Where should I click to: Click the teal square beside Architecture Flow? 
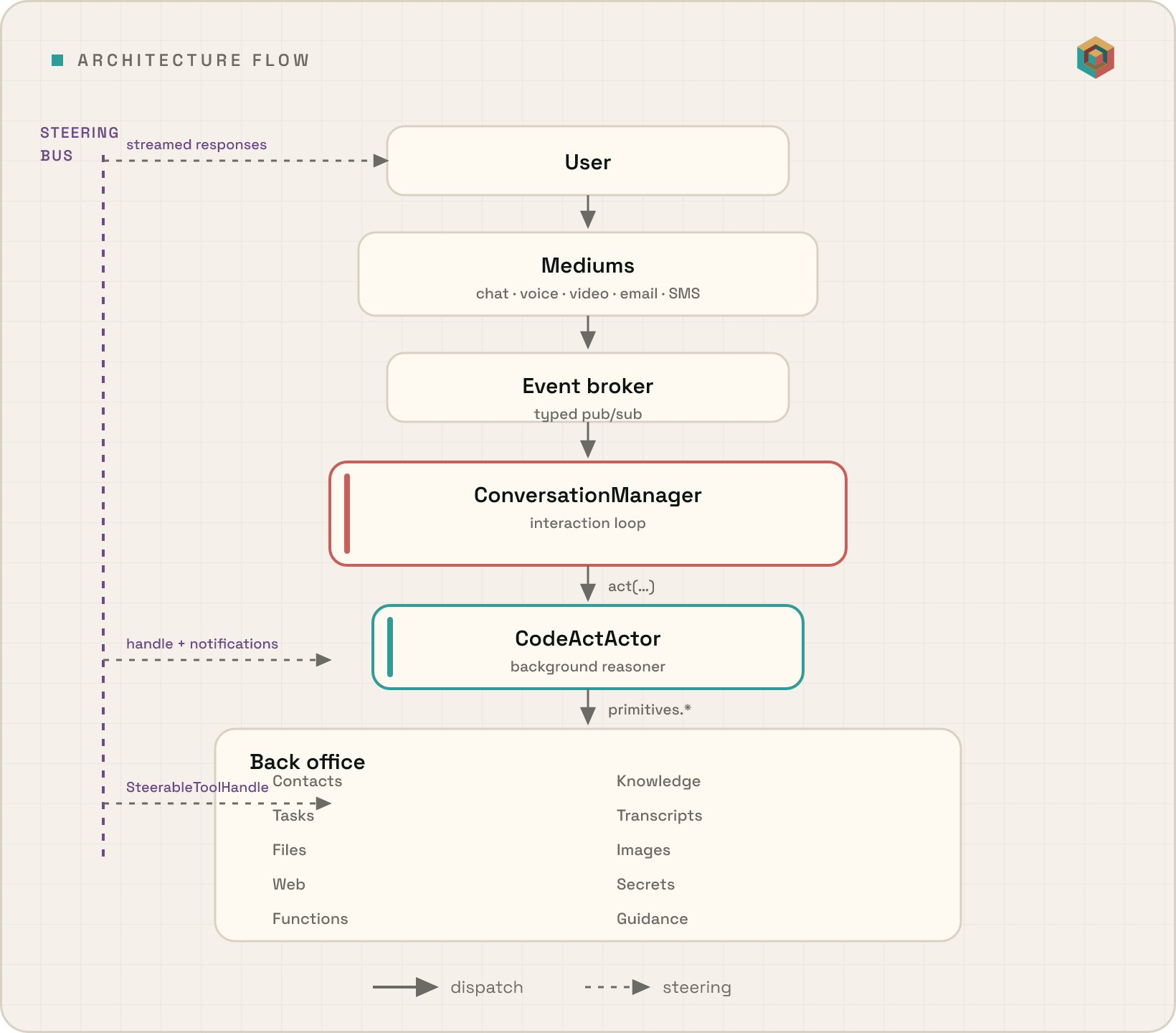click(x=57, y=60)
